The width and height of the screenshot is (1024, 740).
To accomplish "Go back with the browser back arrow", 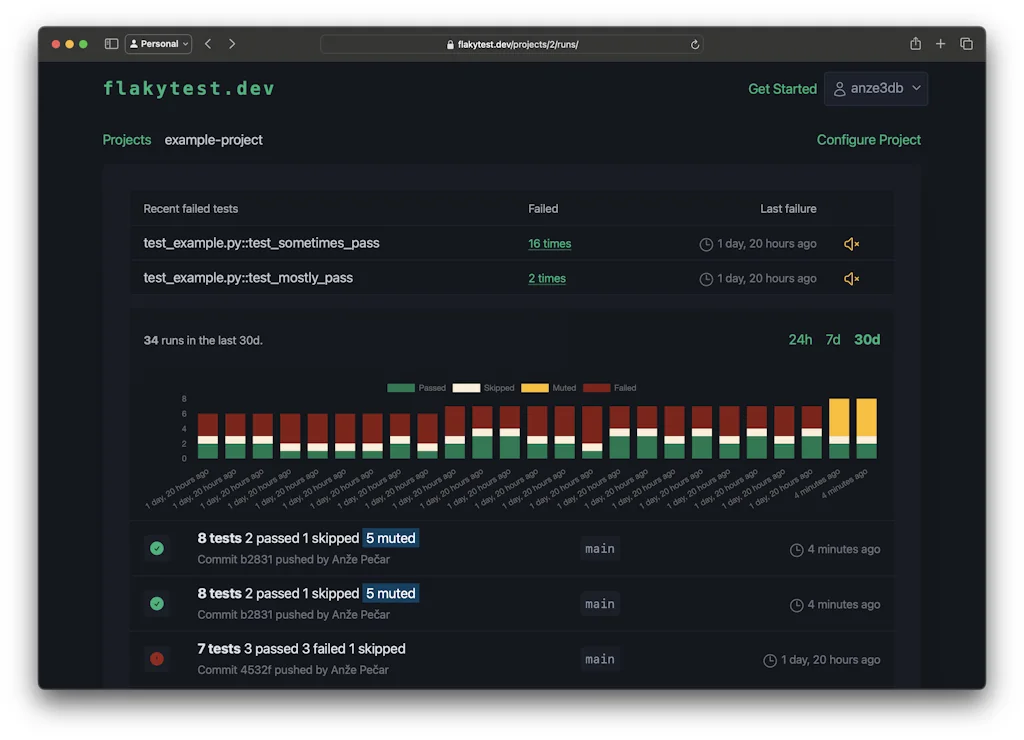I will (x=208, y=44).
